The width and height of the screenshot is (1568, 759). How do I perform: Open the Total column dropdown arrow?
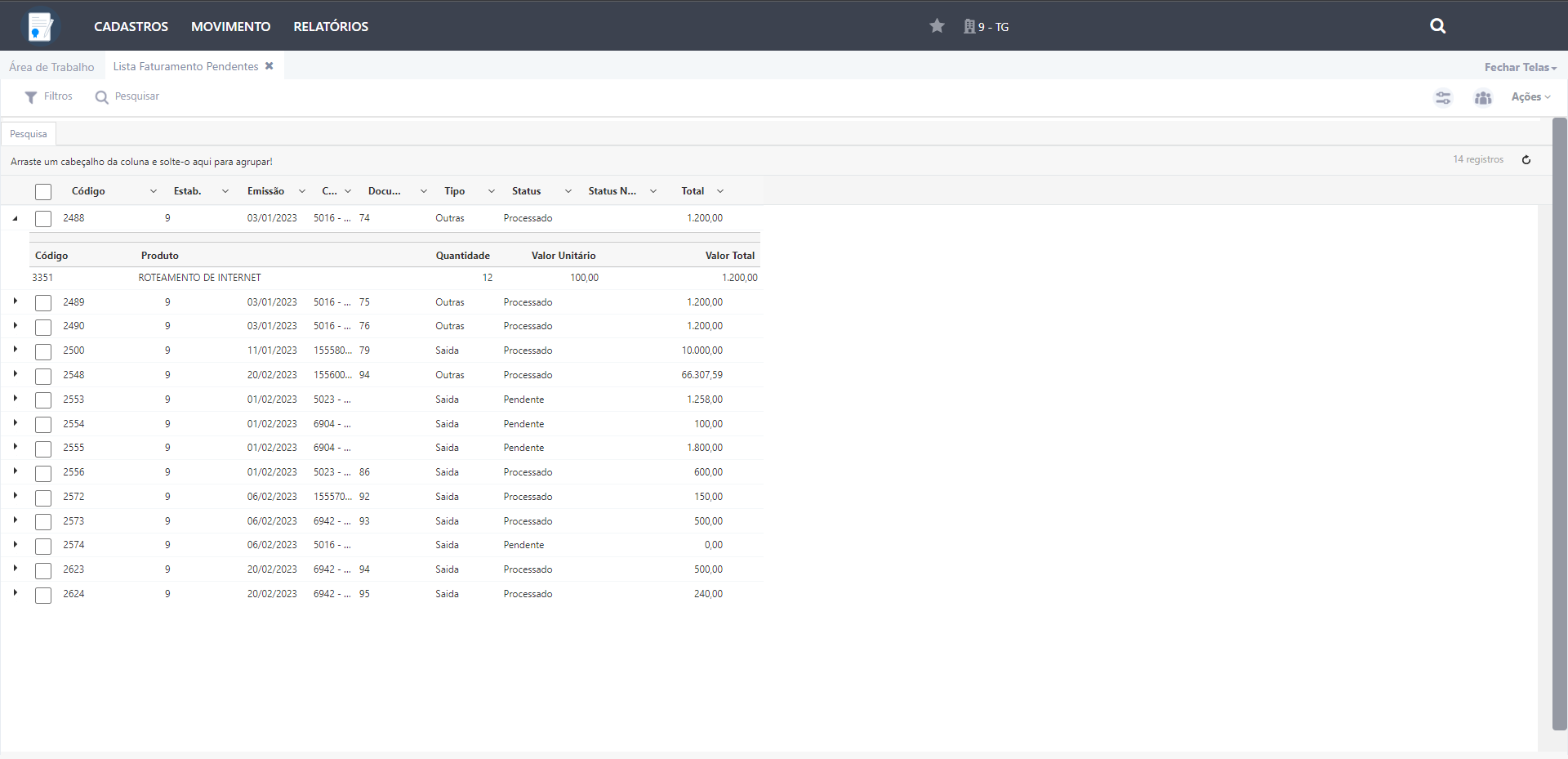719,191
